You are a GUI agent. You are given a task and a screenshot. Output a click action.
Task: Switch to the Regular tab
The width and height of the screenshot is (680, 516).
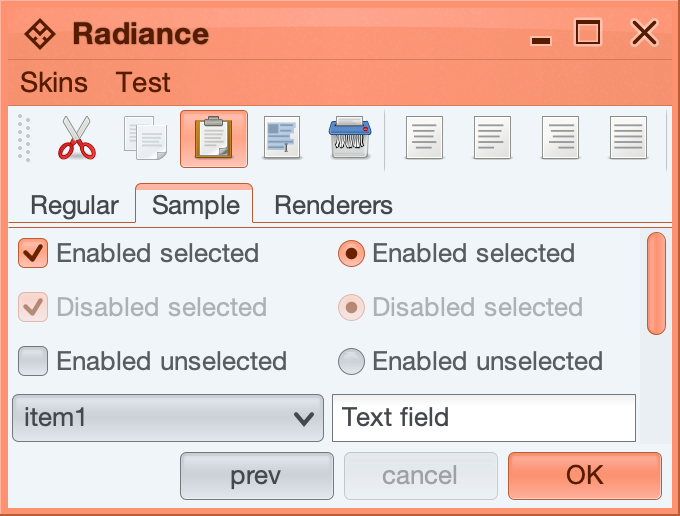(75, 206)
